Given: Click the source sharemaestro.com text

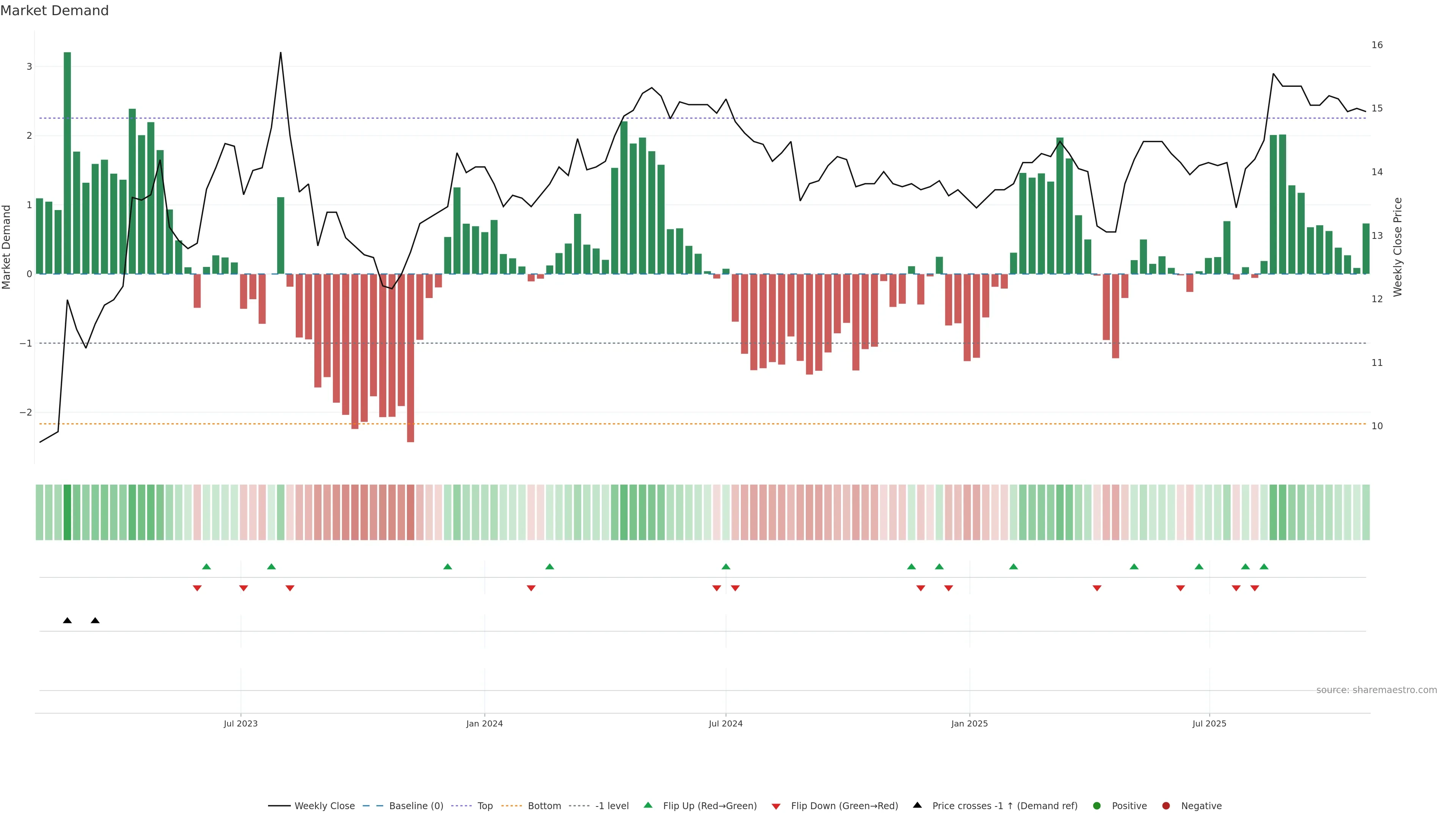Looking at the screenshot, I should (1376, 690).
